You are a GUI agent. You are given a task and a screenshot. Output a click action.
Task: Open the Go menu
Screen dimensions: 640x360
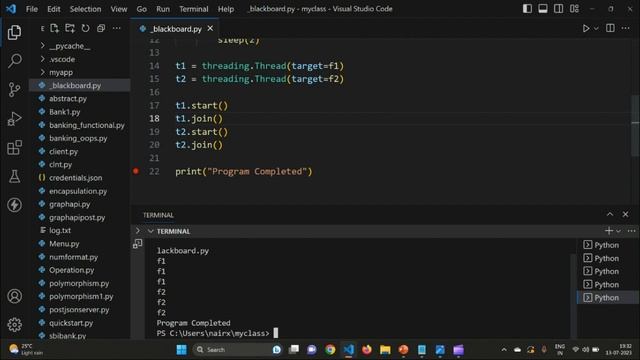(x=142, y=9)
